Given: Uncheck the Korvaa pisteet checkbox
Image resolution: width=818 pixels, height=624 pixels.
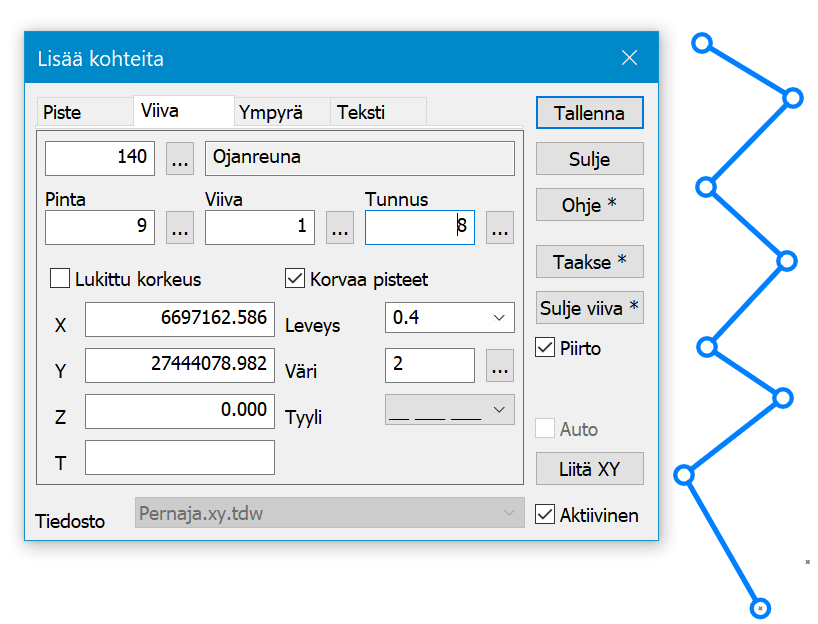Looking at the screenshot, I should point(296,278).
